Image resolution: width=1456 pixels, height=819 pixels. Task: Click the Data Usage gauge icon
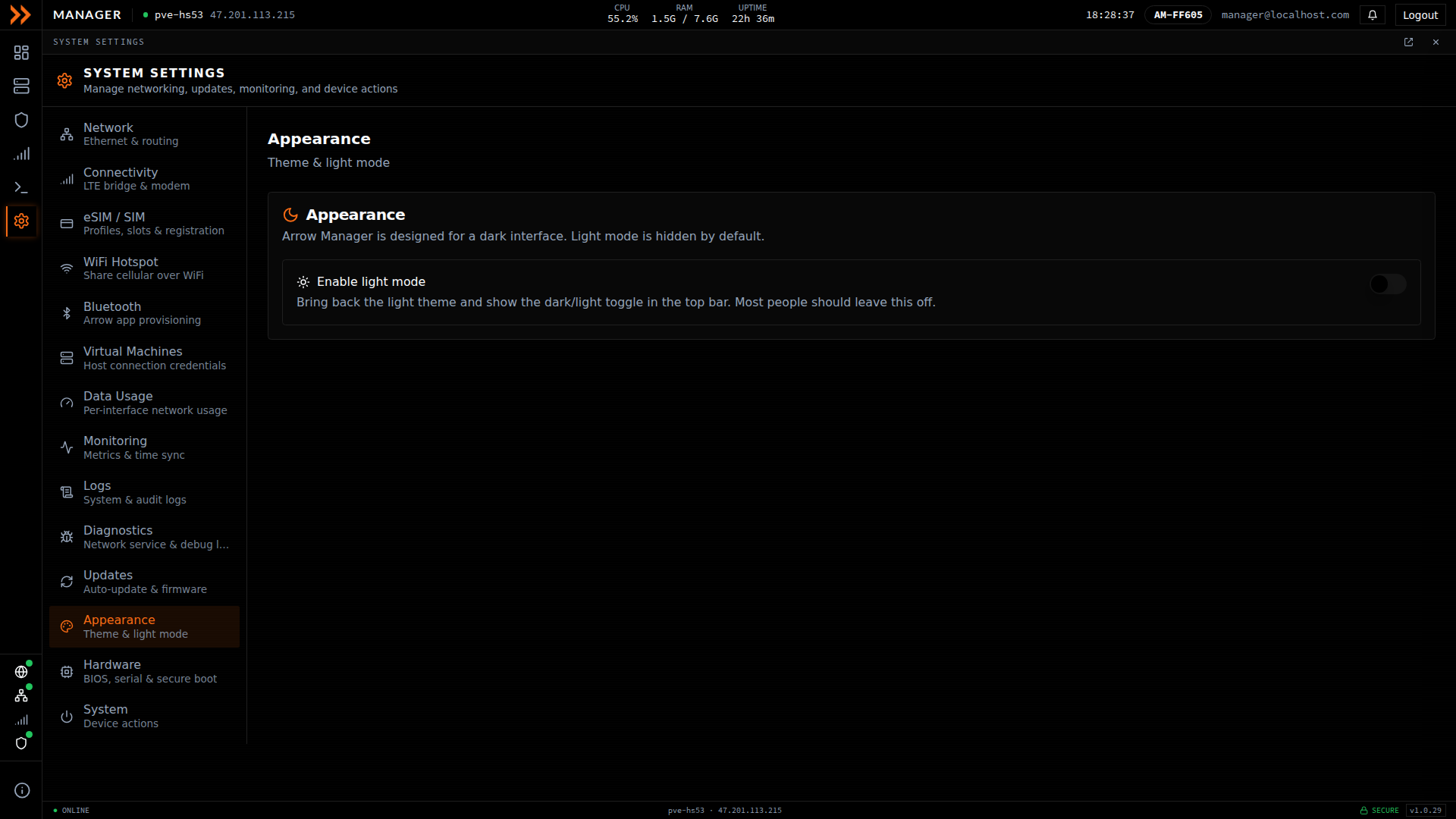[x=67, y=403]
